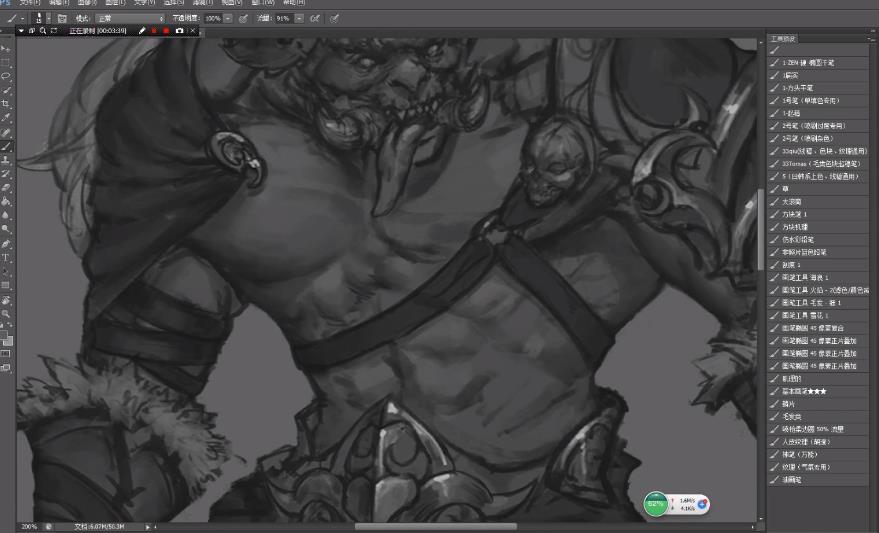Open the brush size preset picker
Screen dimensions: 879x533
click(x=48, y=18)
